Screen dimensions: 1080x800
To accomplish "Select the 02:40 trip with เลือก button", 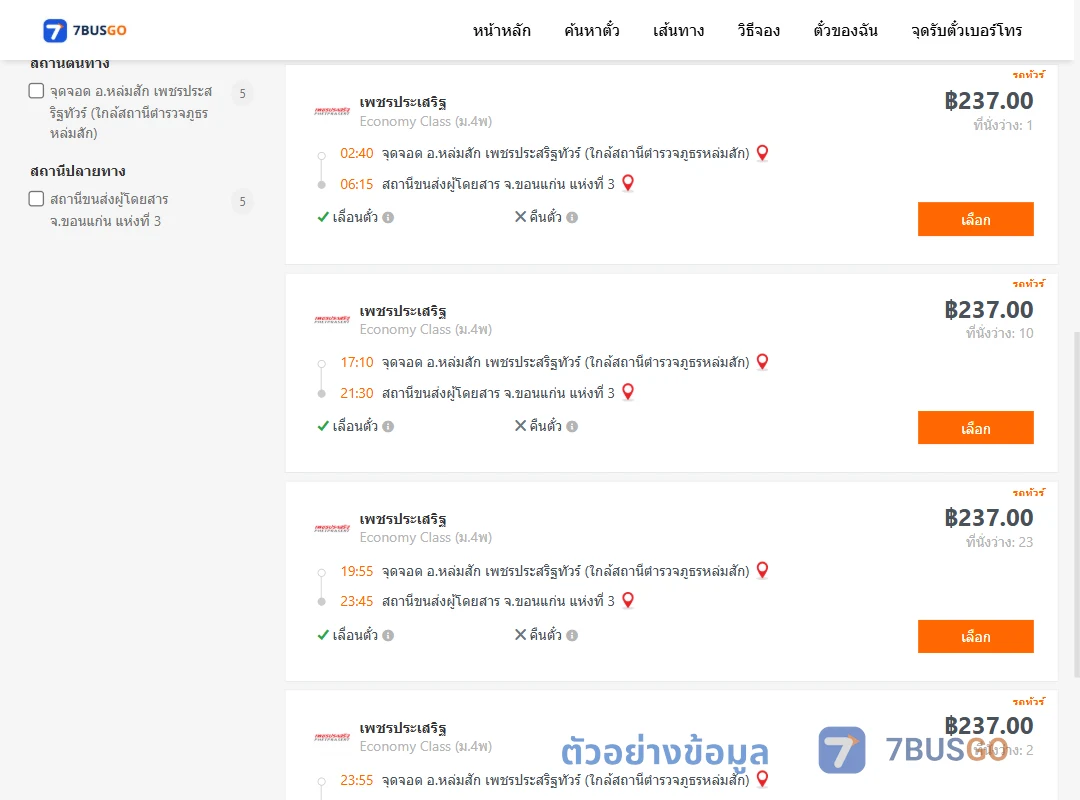I will [975, 219].
